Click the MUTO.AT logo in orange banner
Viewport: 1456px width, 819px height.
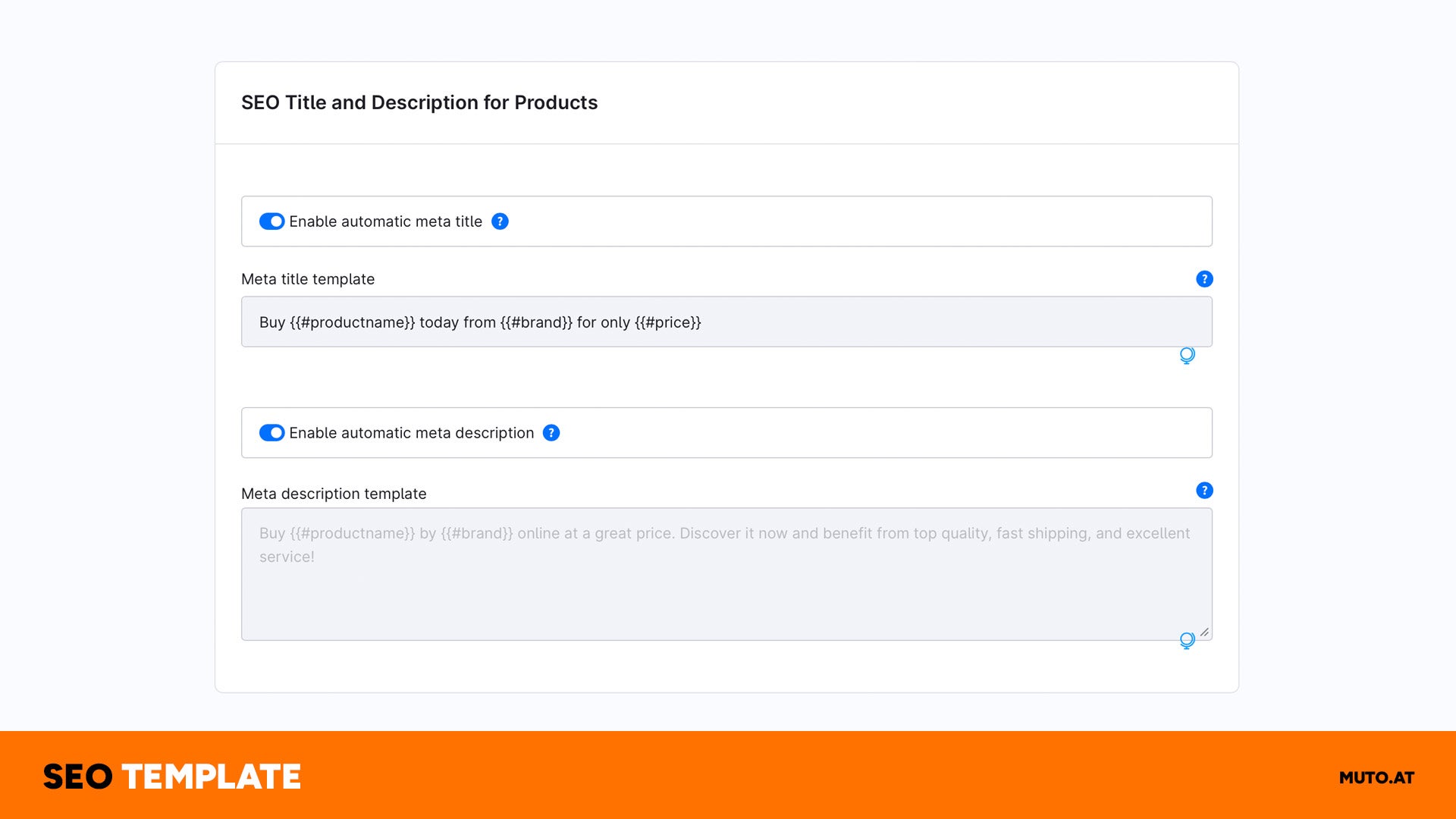coord(1376,777)
